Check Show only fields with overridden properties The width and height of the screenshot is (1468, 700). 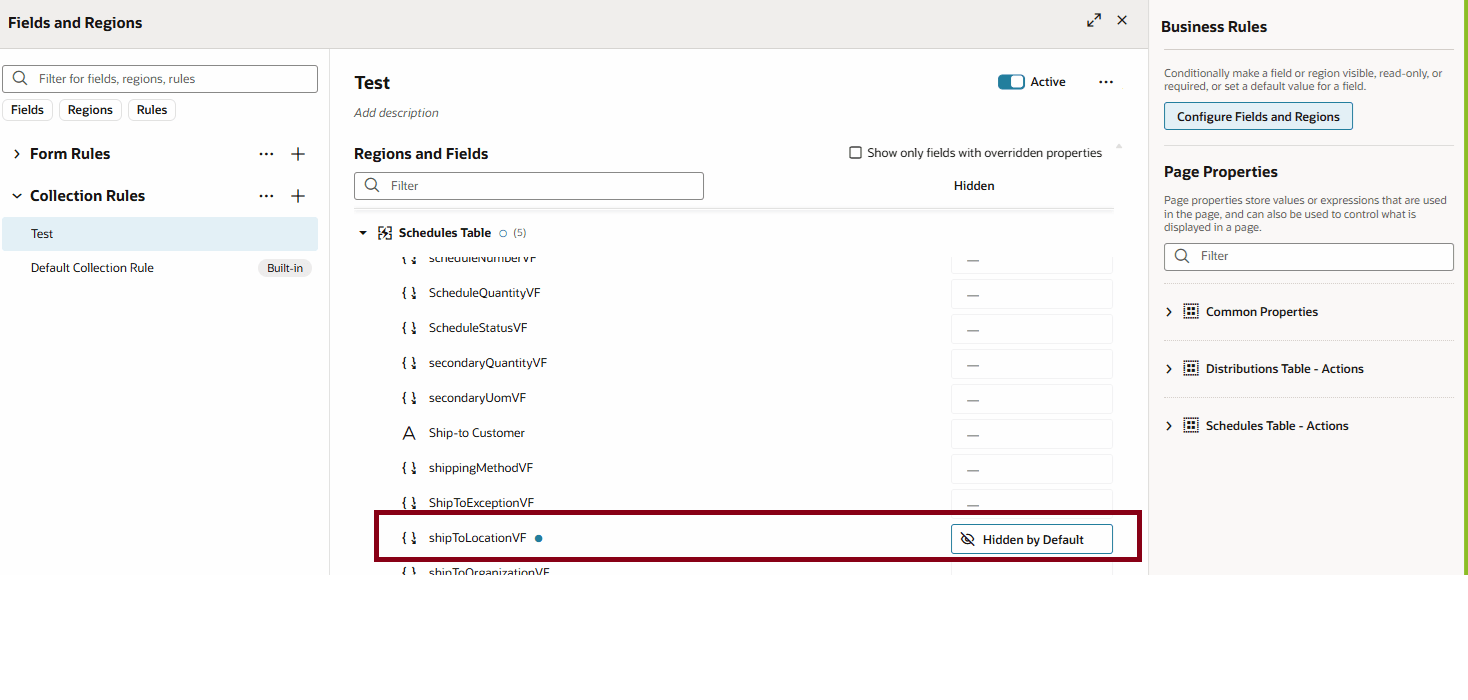coord(855,153)
